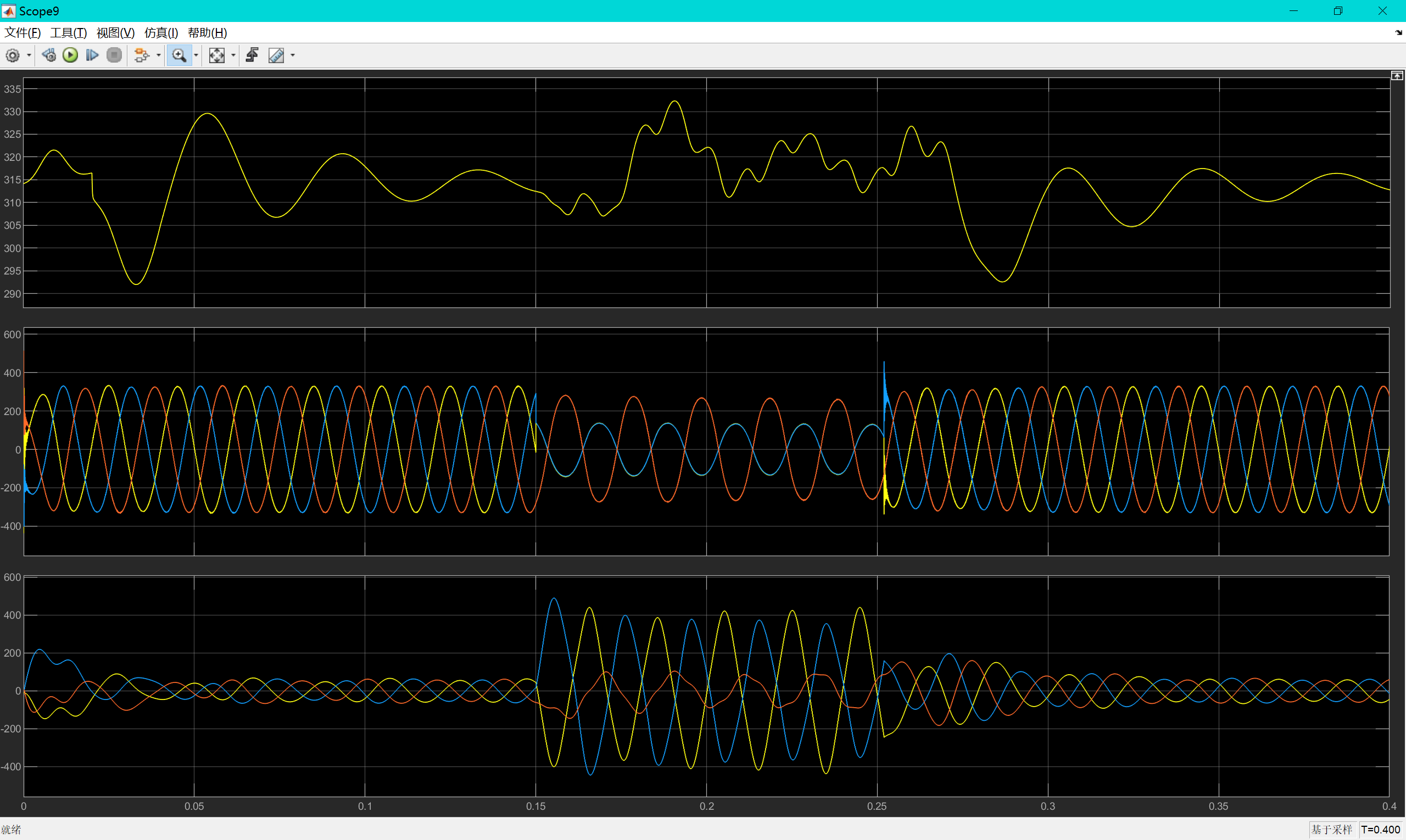Open the 文件(F) menu
Viewport: 1406px width, 840px height.
[22, 33]
